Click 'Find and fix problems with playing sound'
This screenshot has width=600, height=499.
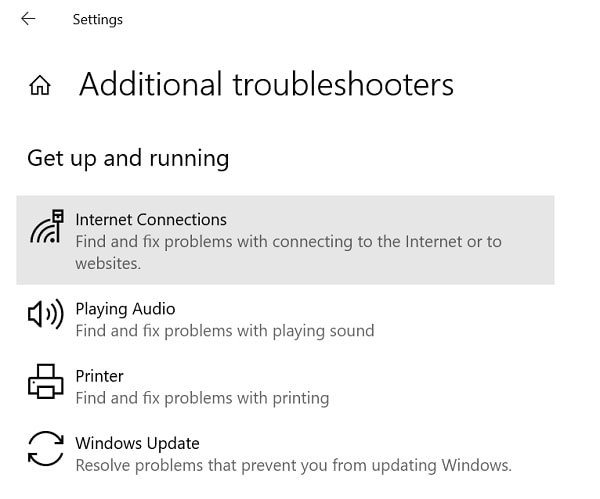click(x=224, y=331)
